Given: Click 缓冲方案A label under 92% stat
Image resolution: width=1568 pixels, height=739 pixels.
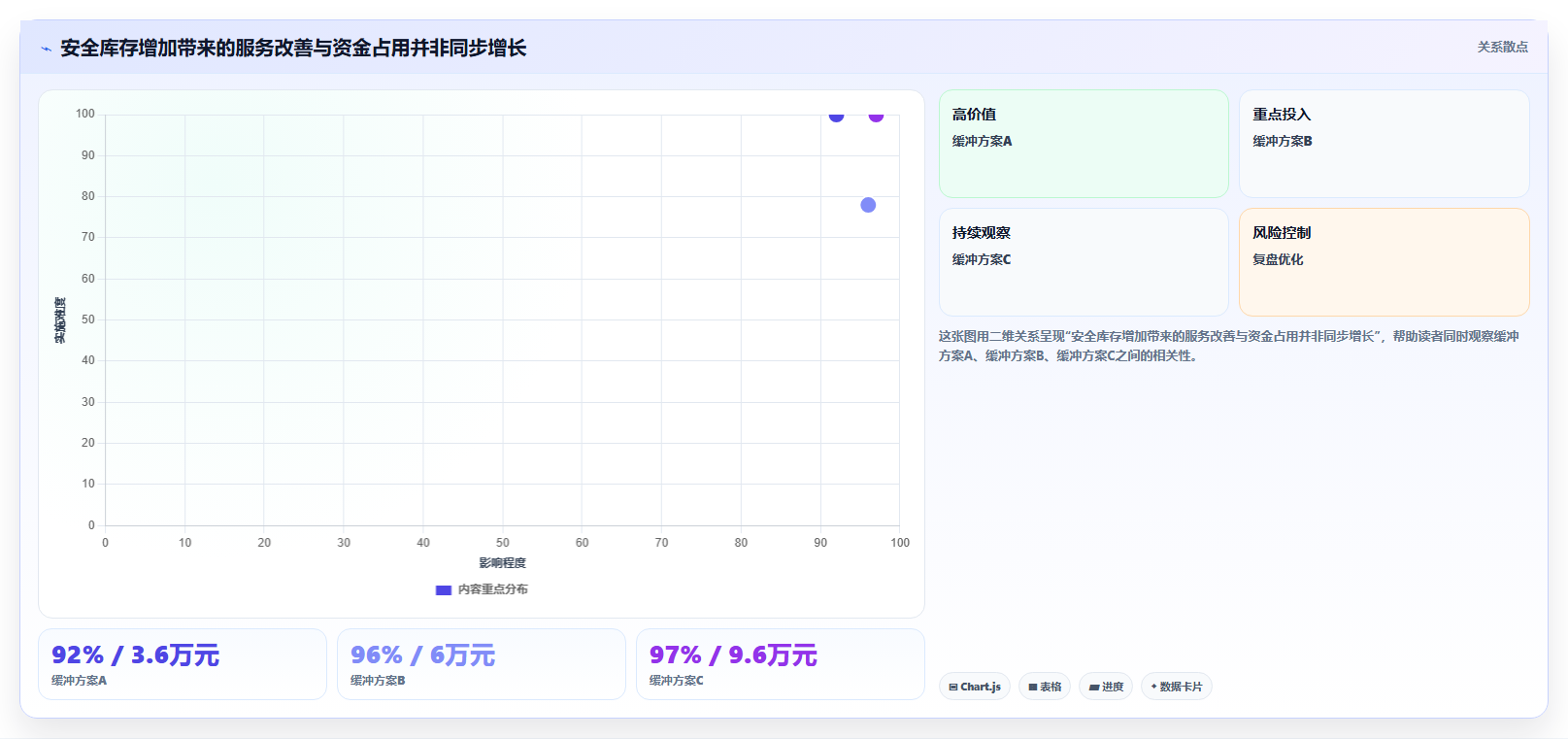Looking at the screenshot, I should pos(80,681).
